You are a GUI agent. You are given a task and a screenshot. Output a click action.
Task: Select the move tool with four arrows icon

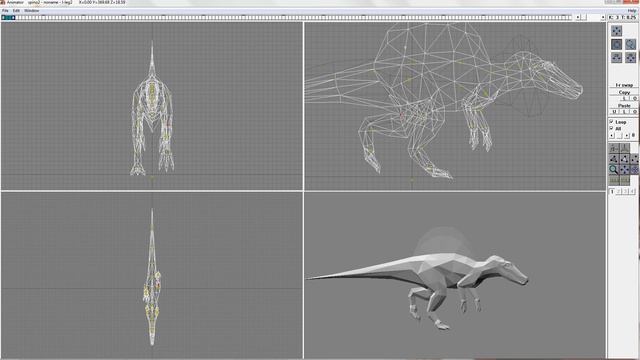[616, 31]
